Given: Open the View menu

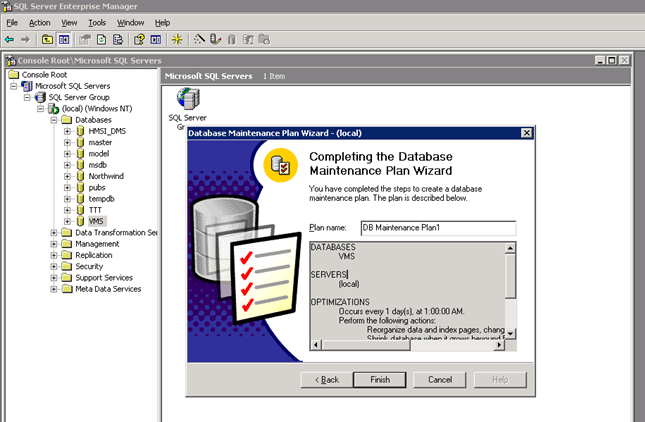Looking at the screenshot, I should click(x=69, y=23).
